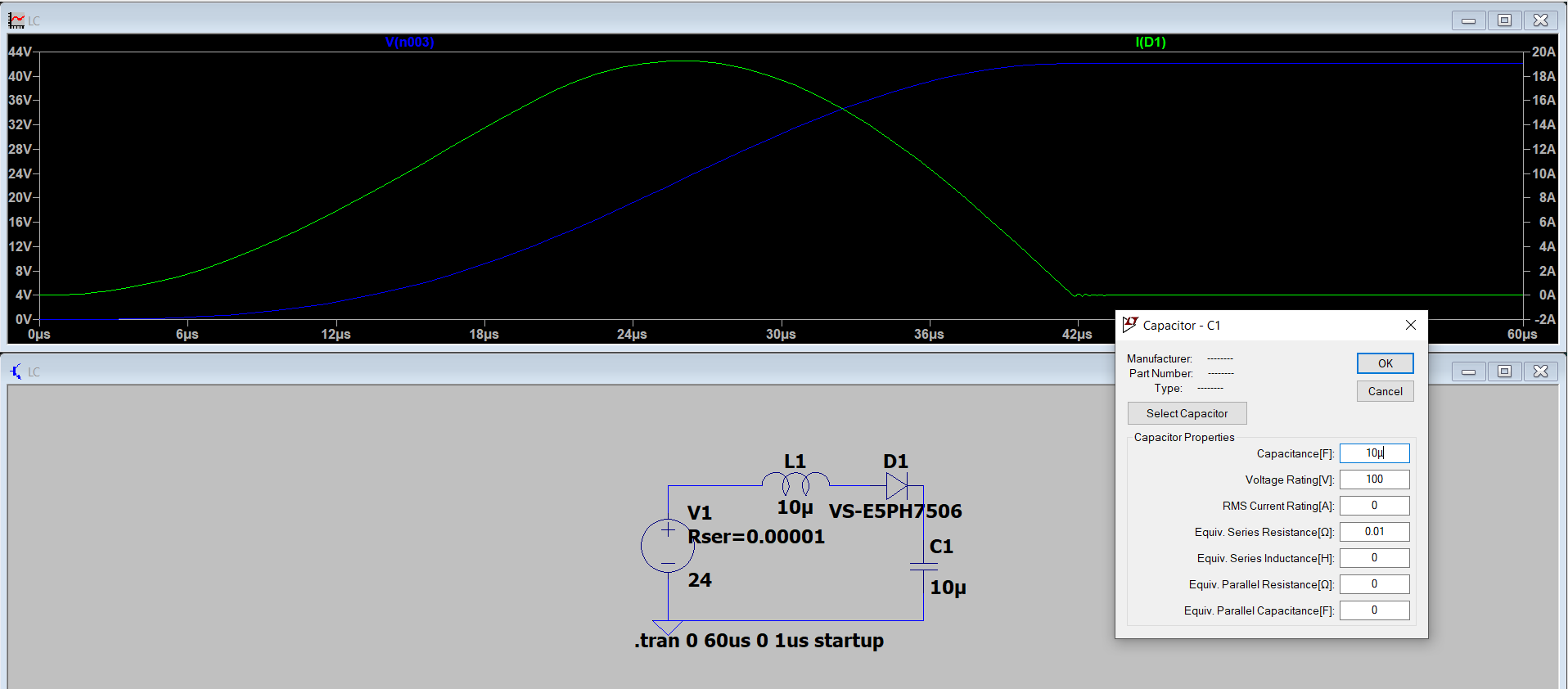Click the 60µs label on time axis
Image resolution: width=1568 pixels, height=689 pixels.
[1522, 335]
